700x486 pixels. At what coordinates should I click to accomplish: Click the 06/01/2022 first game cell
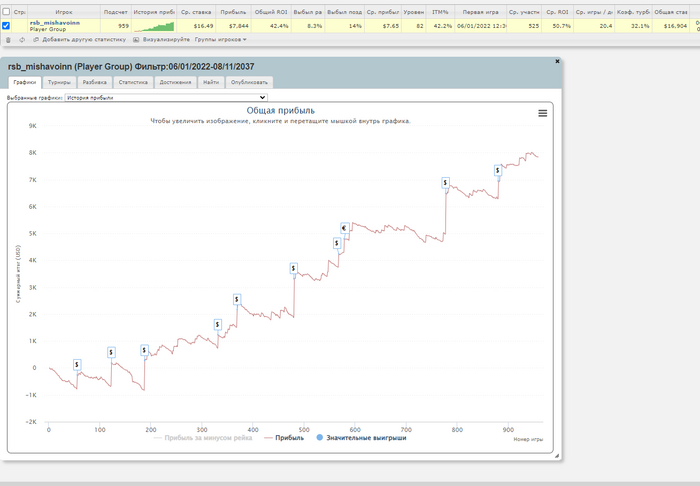[481, 26]
